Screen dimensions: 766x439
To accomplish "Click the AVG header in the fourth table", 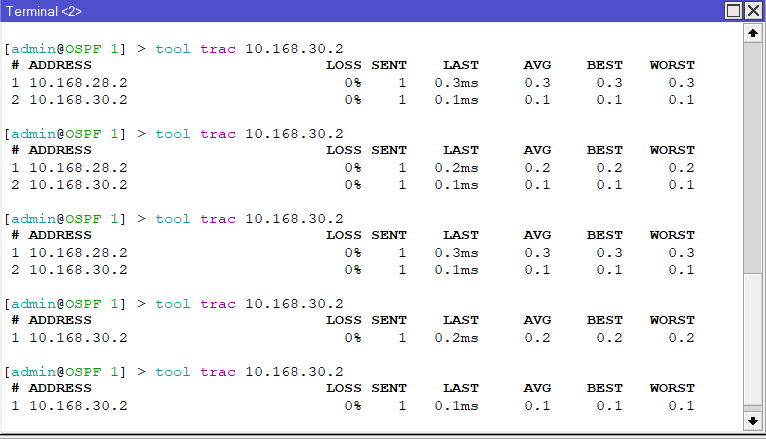I will [x=537, y=321].
